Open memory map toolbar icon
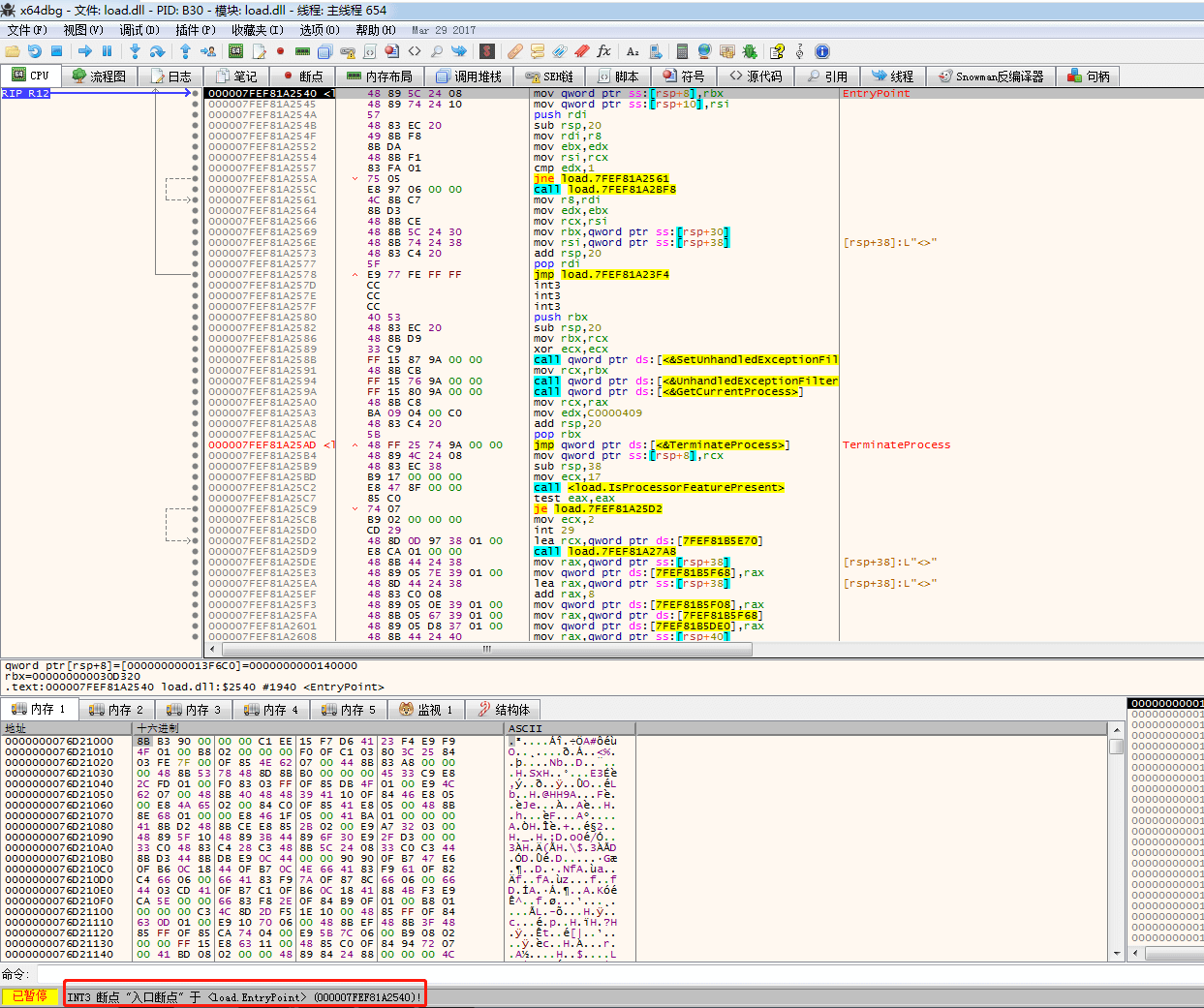1204x1008 pixels. tap(302, 51)
